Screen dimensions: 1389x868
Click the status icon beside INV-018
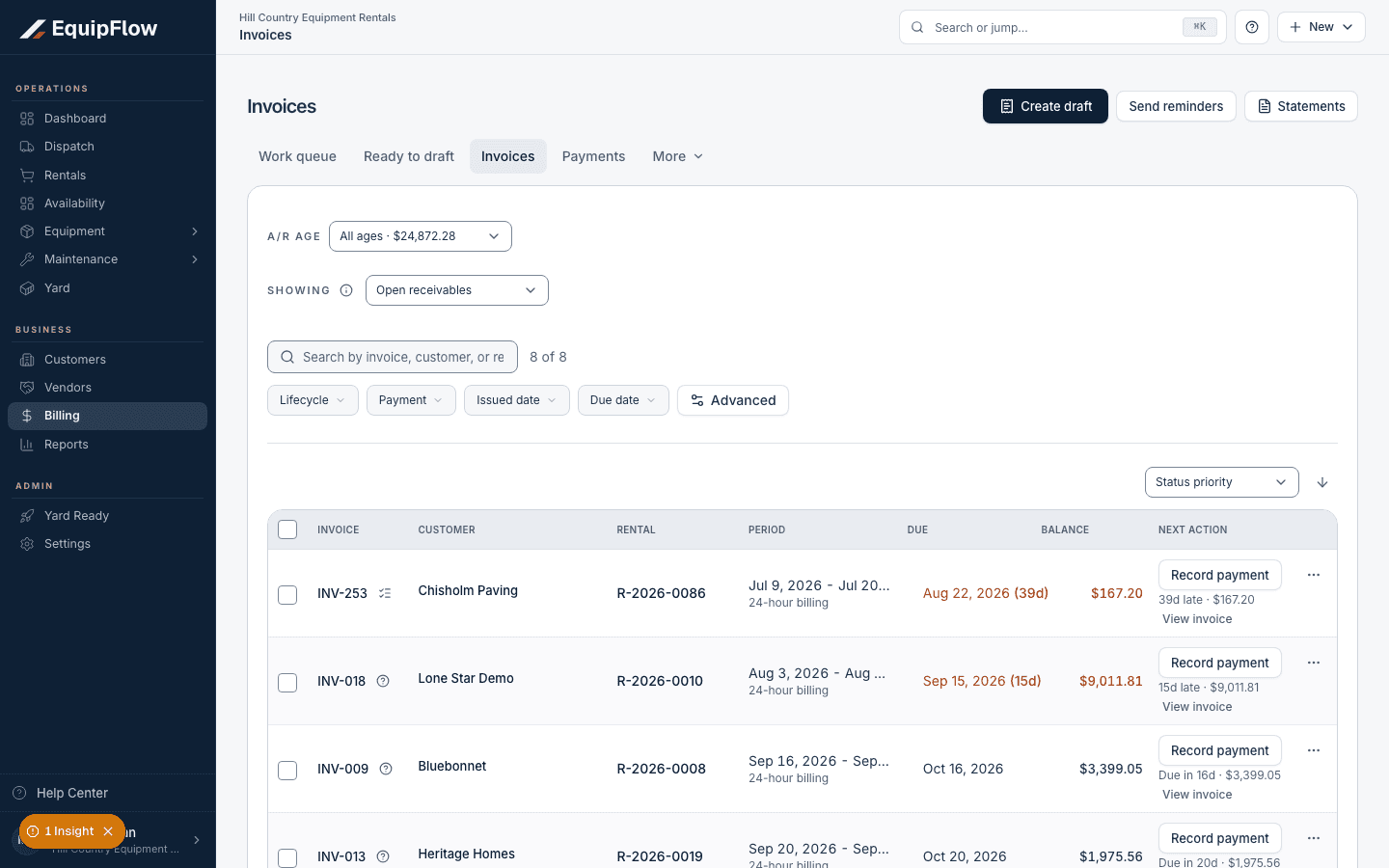click(x=383, y=681)
